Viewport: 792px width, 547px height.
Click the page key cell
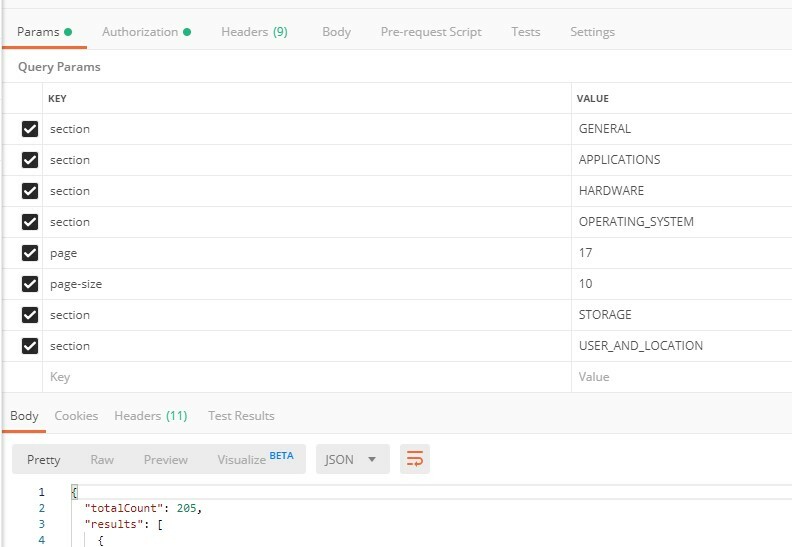(307, 253)
